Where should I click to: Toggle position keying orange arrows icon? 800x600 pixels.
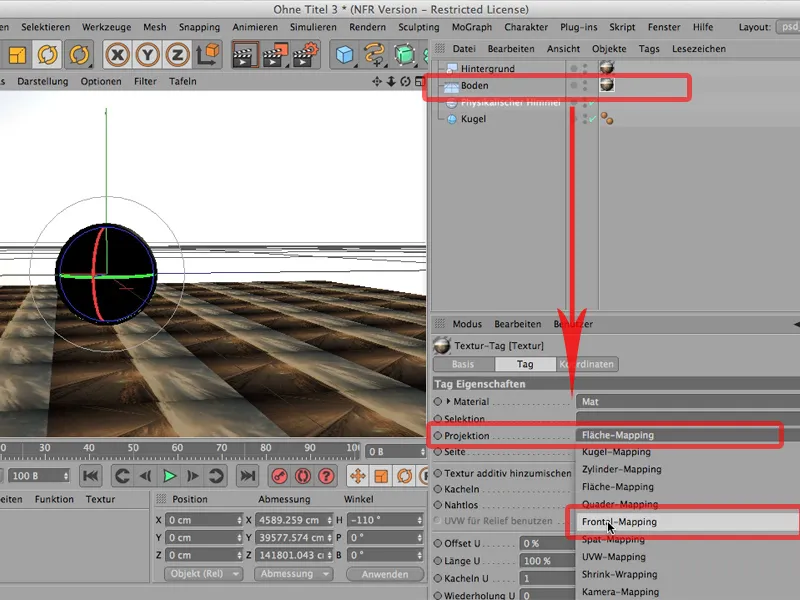(358, 476)
